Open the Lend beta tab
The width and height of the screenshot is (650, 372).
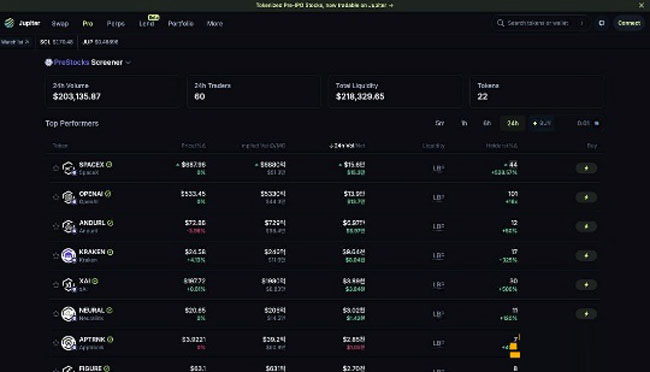click(147, 24)
